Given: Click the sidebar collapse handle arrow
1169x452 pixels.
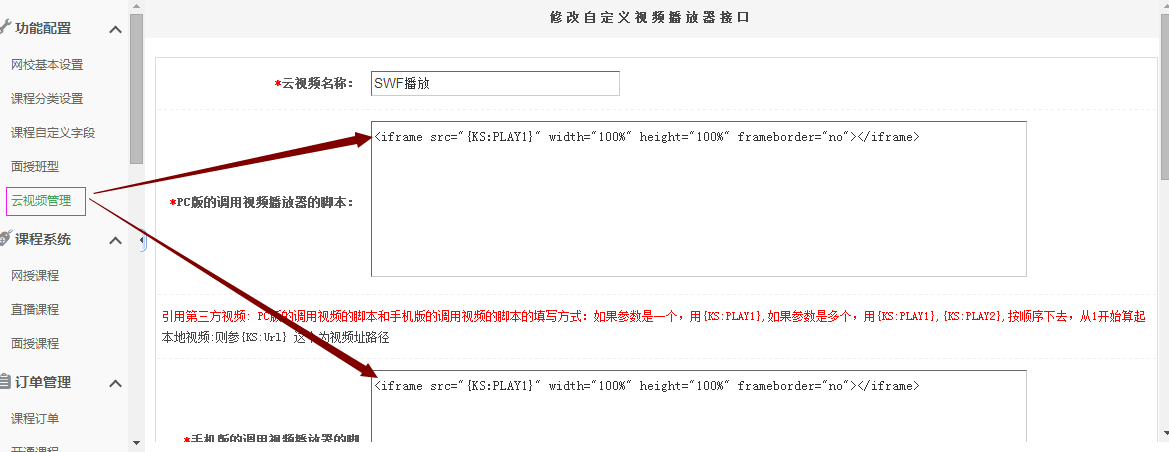Looking at the screenshot, I should pos(142,242).
